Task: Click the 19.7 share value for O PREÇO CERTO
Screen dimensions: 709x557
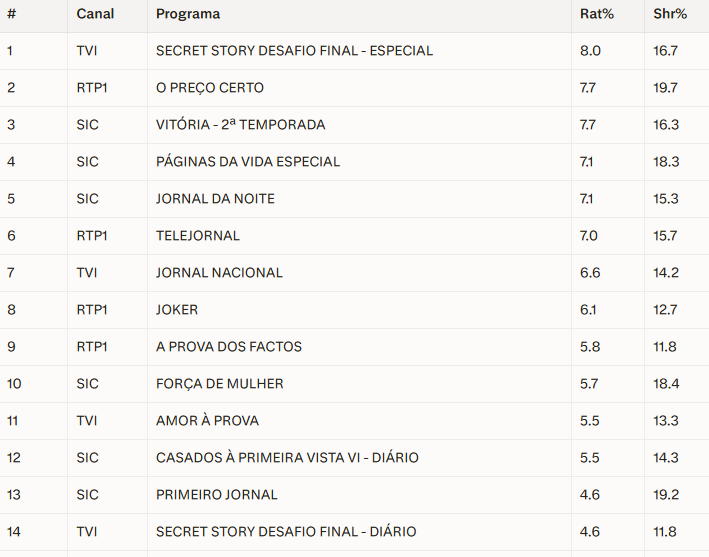Action: [665, 88]
